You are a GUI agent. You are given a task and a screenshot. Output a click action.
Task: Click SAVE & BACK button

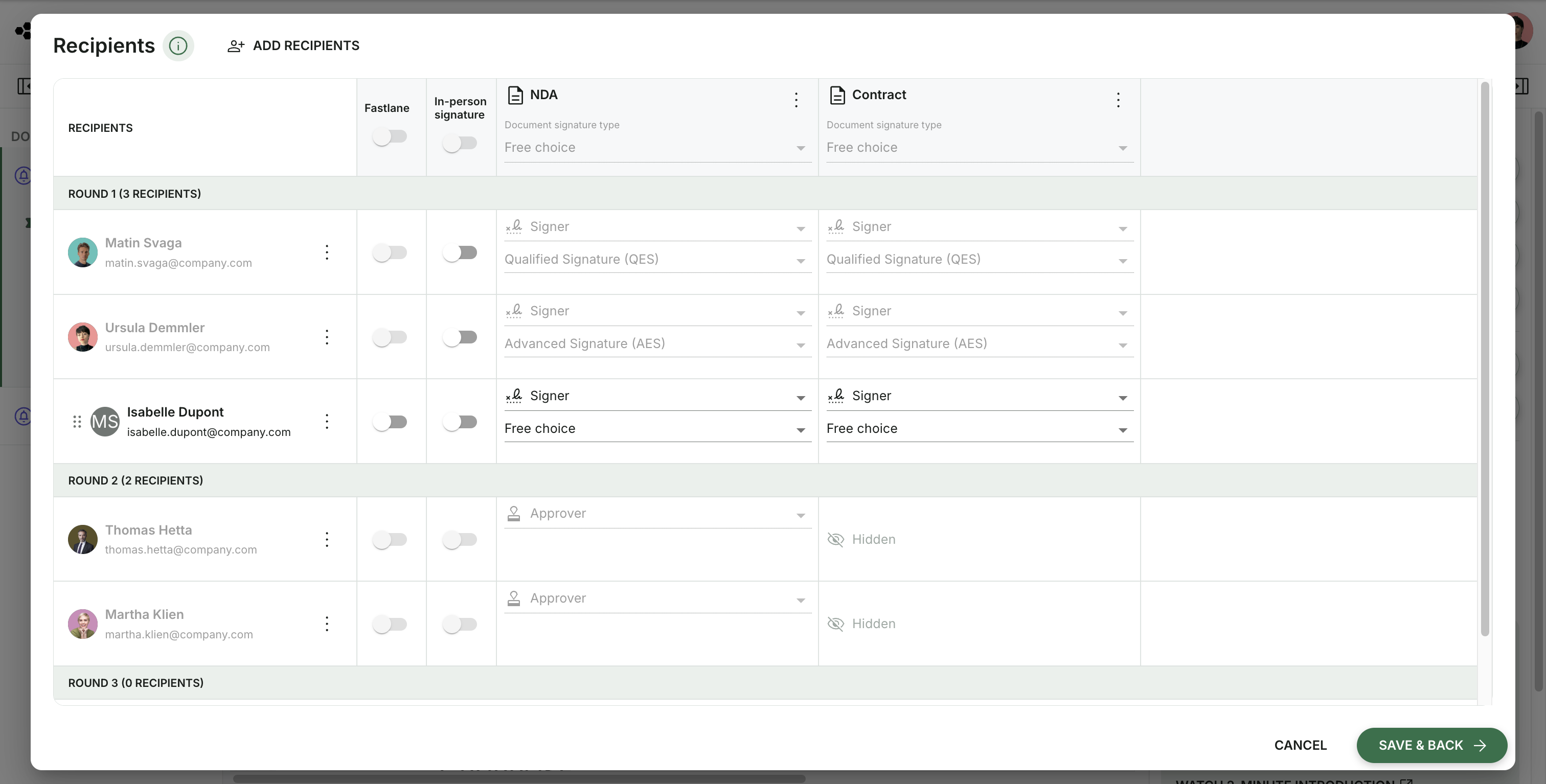coord(1431,745)
